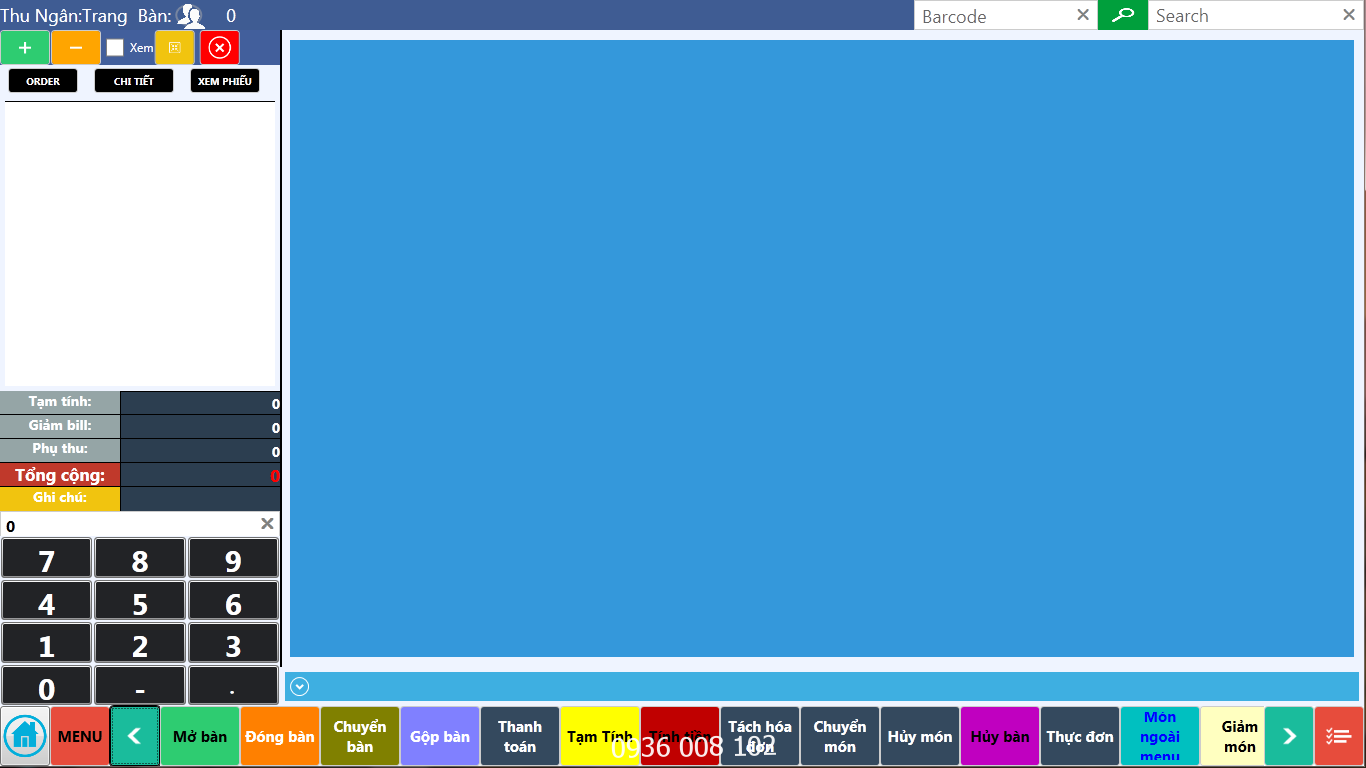Tap keypad digit 7
The height and width of the screenshot is (768, 1366).
pos(46,559)
